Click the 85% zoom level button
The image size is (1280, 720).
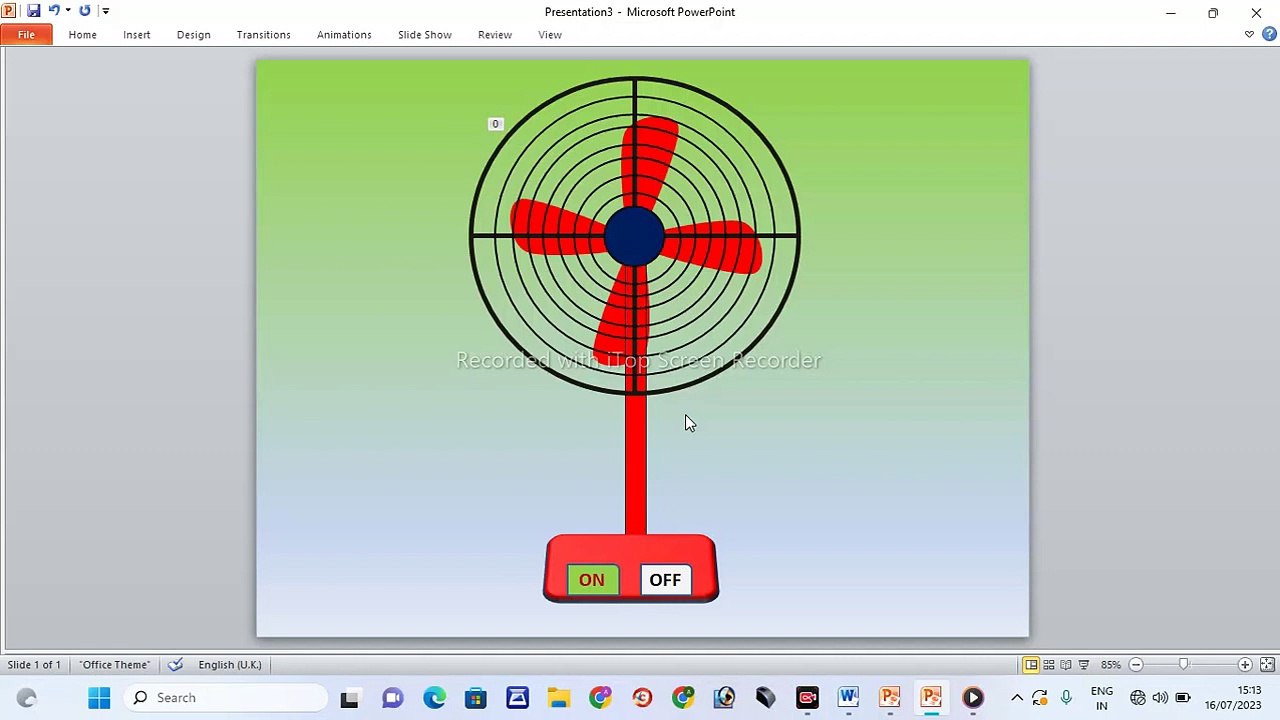[1111, 665]
